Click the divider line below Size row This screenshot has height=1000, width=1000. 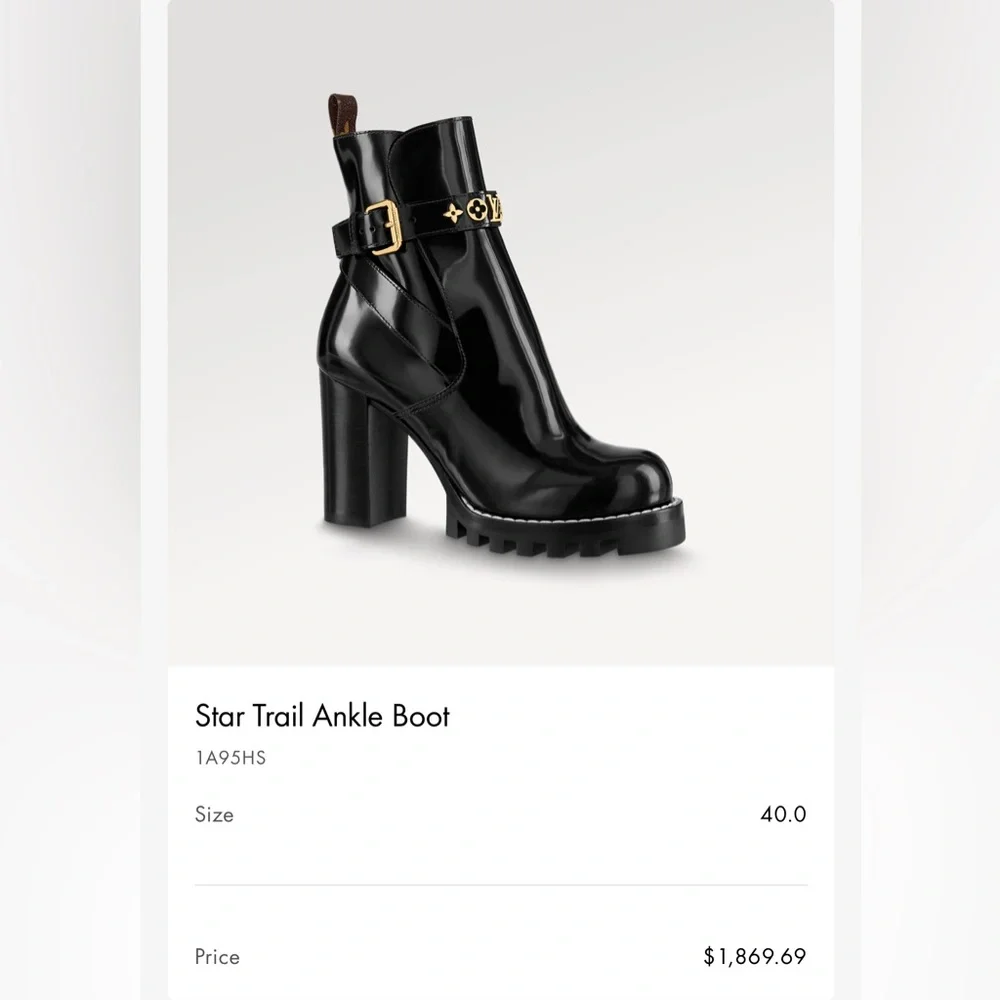coord(501,885)
